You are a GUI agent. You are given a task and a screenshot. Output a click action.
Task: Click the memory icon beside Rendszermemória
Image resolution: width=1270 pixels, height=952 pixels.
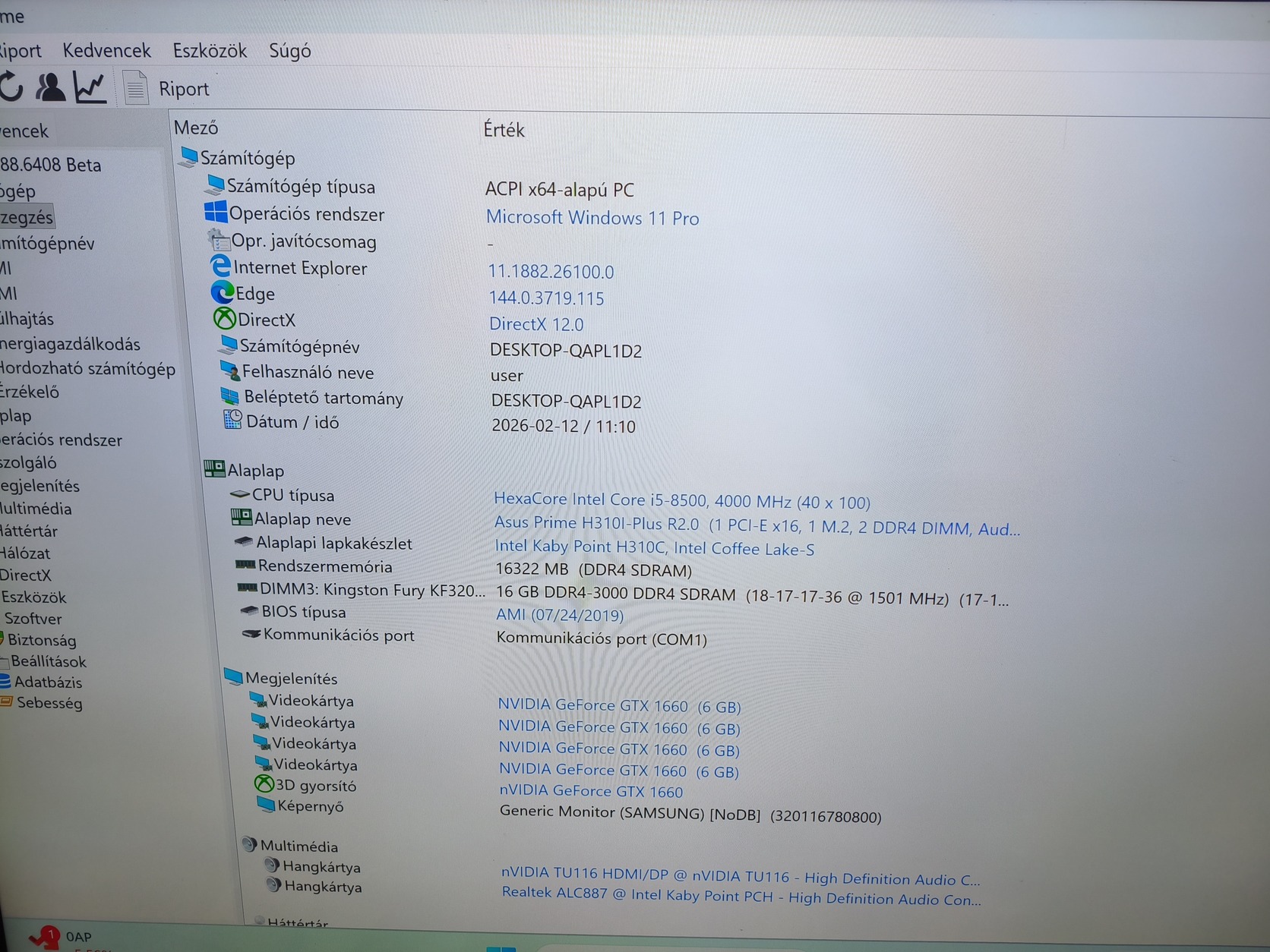[245, 565]
